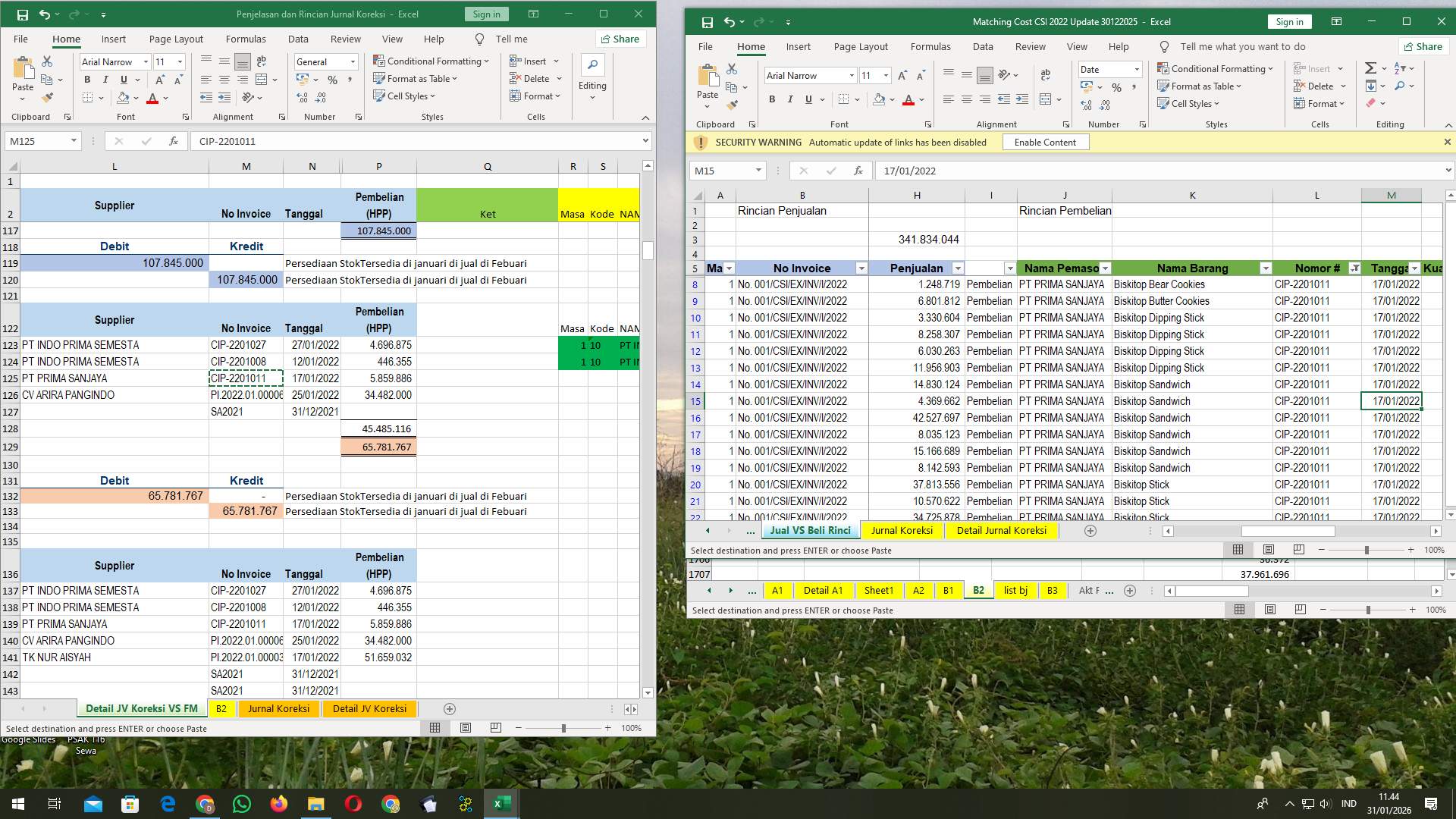1456x819 pixels.
Task: Open the Penjualan column filter dropdown
Action: pyautogui.click(x=957, y=268)
